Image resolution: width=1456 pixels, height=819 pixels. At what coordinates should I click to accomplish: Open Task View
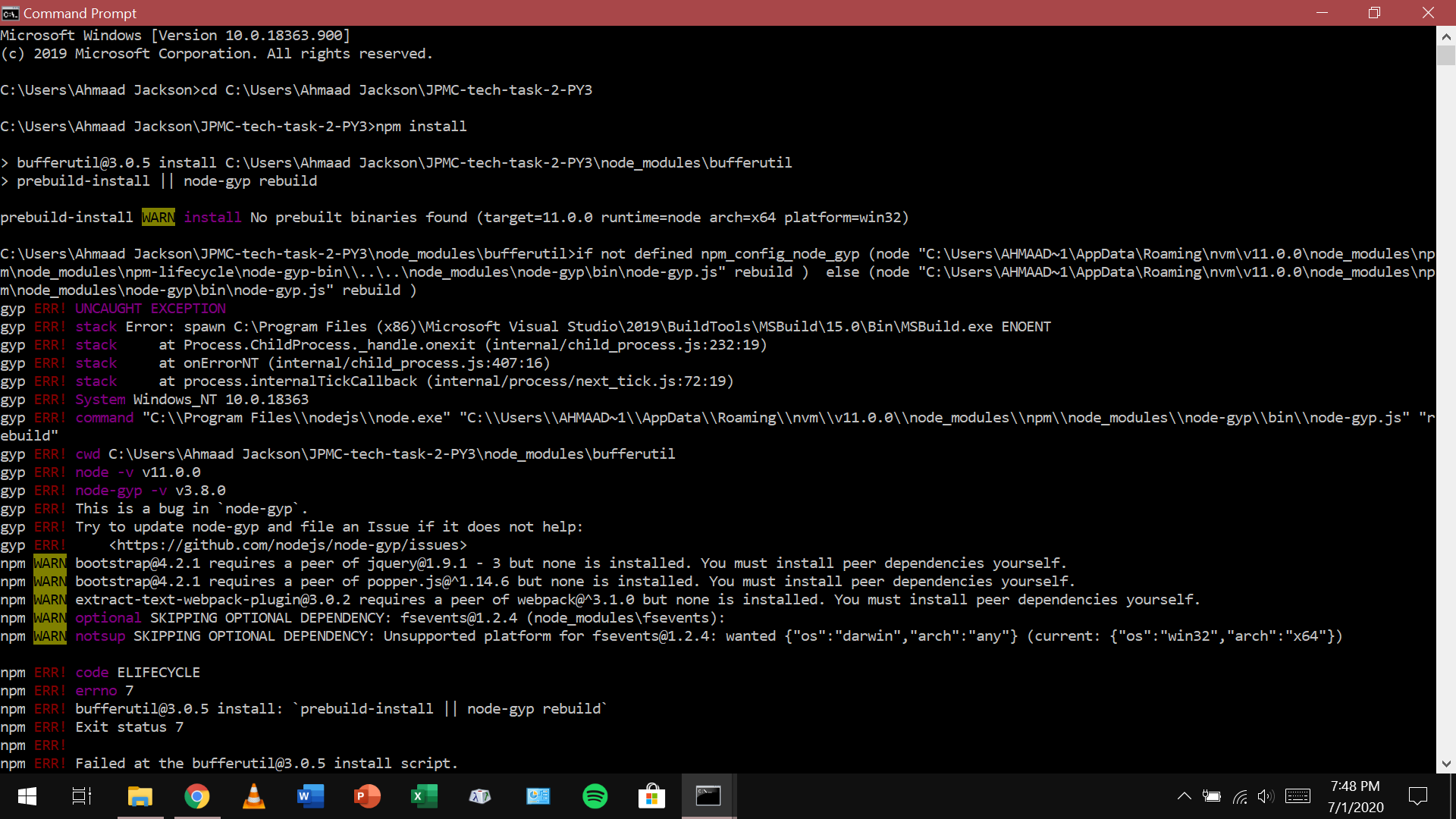[x=80, y=796]
